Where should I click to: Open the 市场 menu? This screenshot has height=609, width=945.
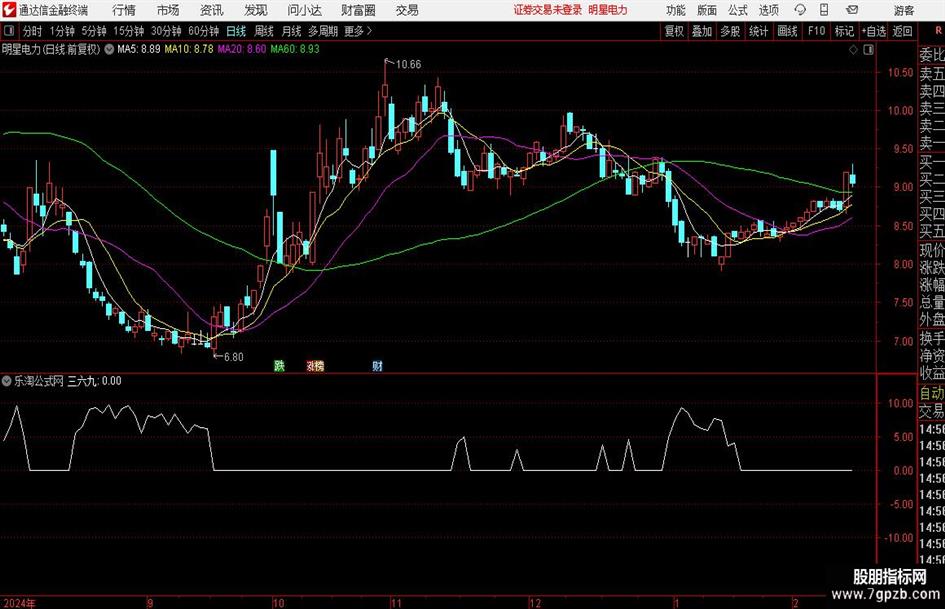coord(168,10)
